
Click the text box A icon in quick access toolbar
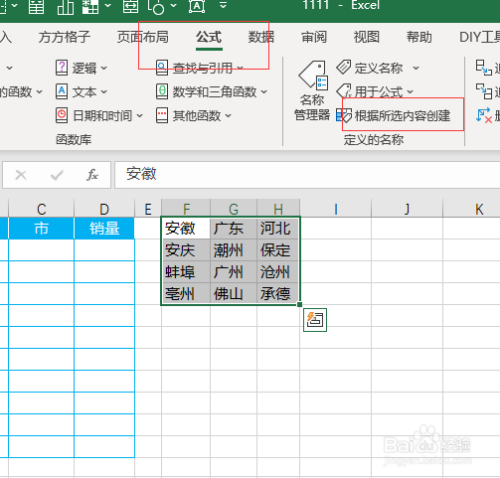click(x=197, y=6)
